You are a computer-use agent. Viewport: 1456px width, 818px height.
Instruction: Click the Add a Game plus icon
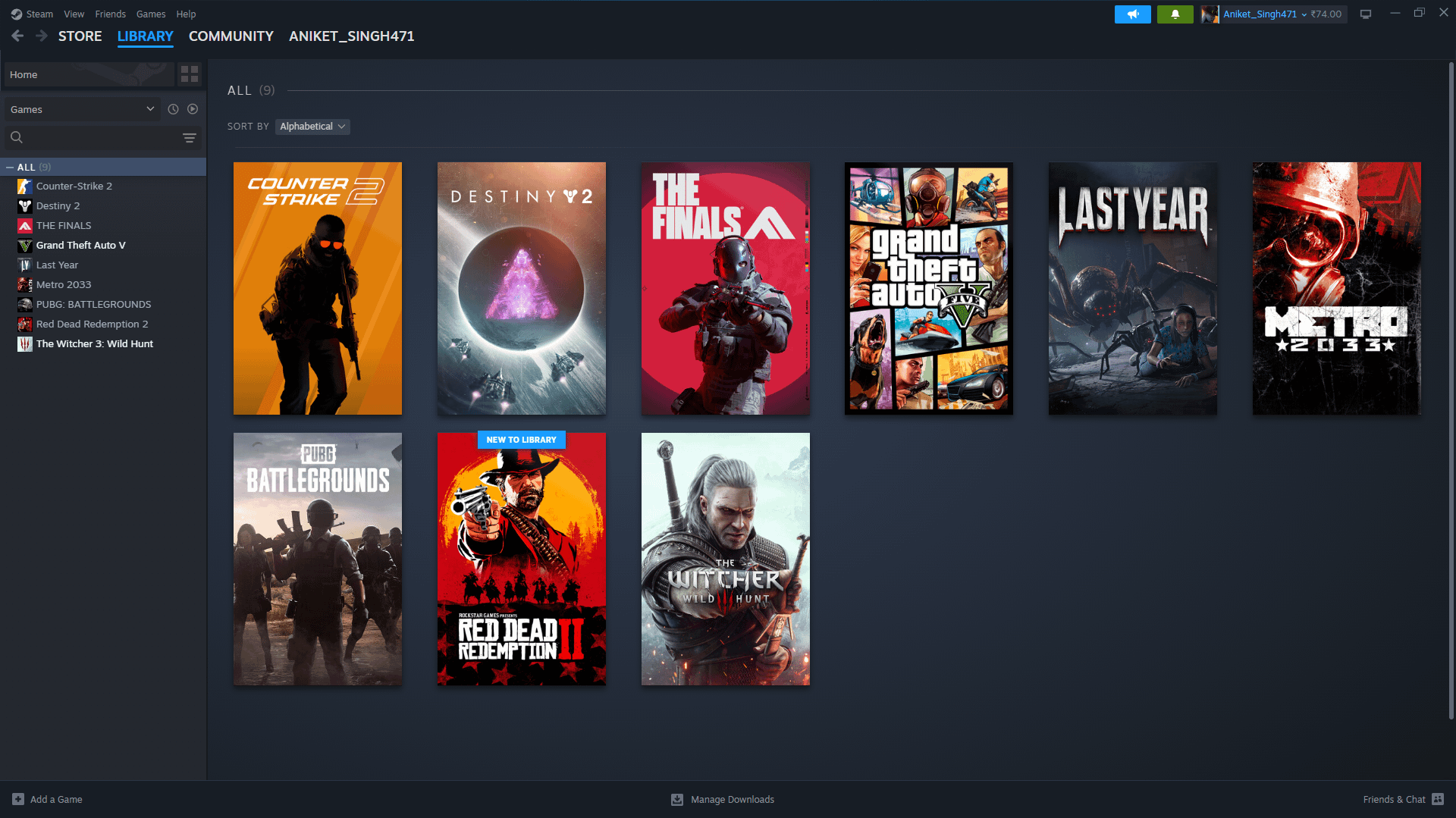point(18,799)
